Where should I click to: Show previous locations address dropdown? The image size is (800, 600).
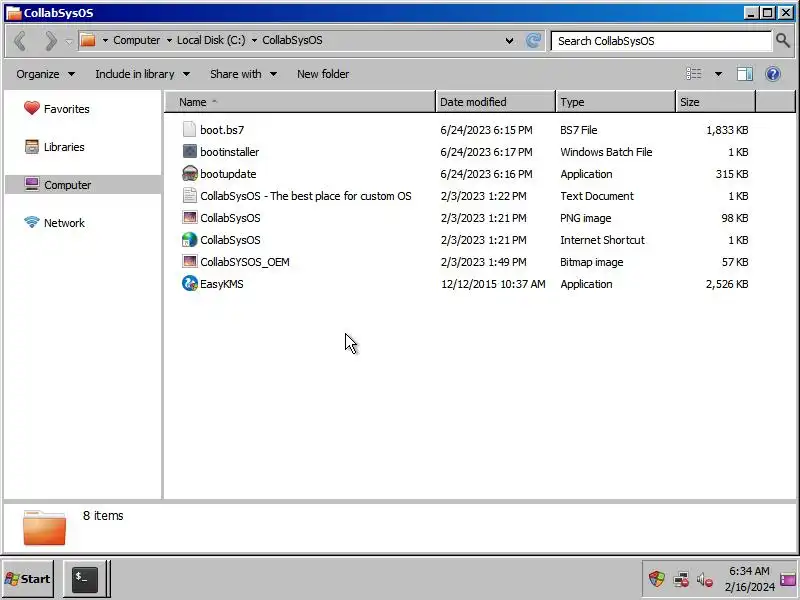point(509,41)
